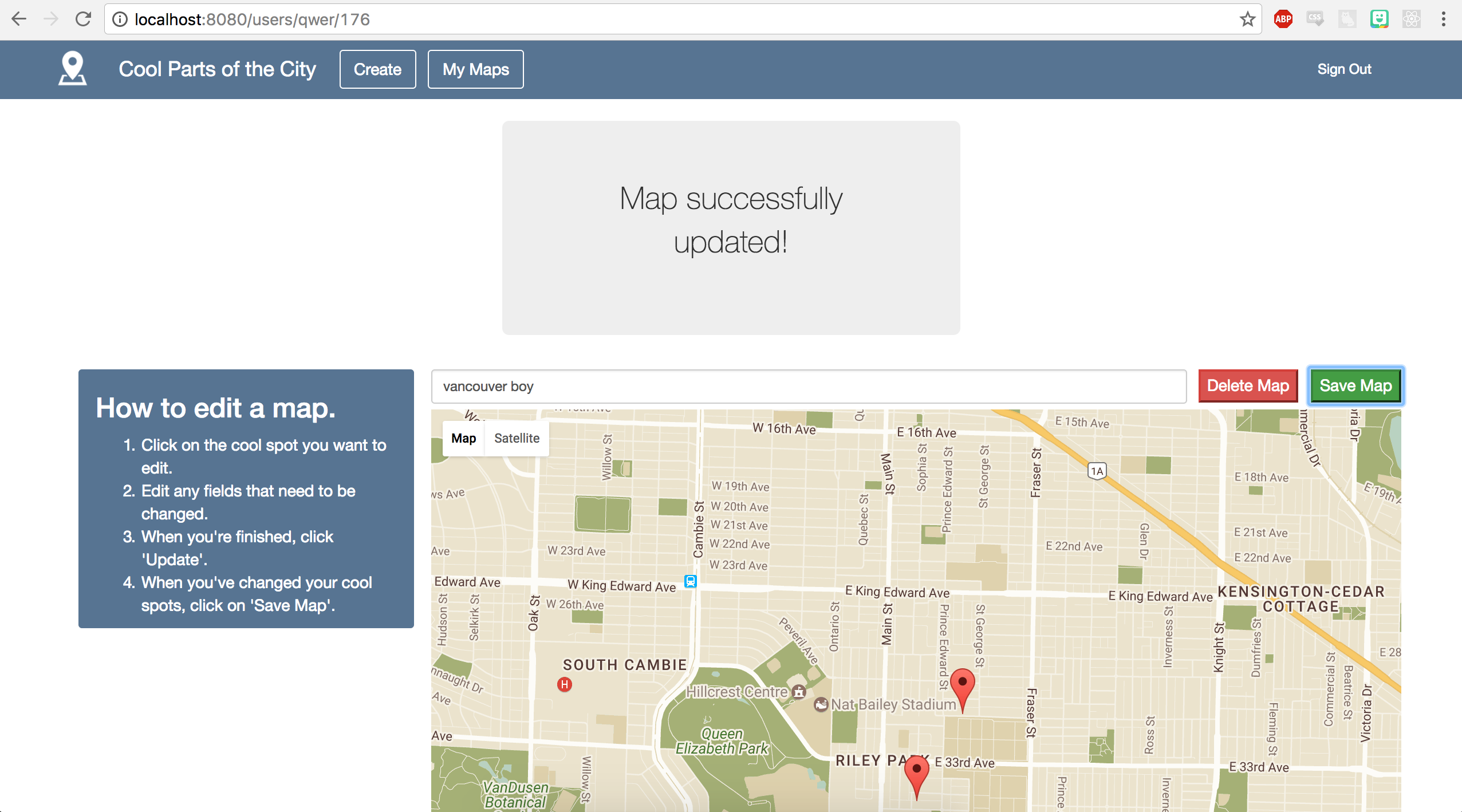
Task: Open the Create page from the navbar
Action: tap(377, 69)
